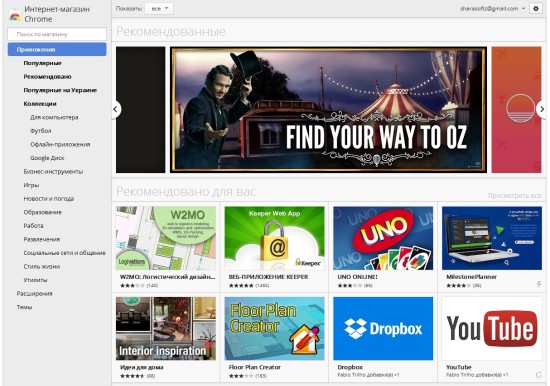Click the orange banner slide on the right

click(516, 109)
